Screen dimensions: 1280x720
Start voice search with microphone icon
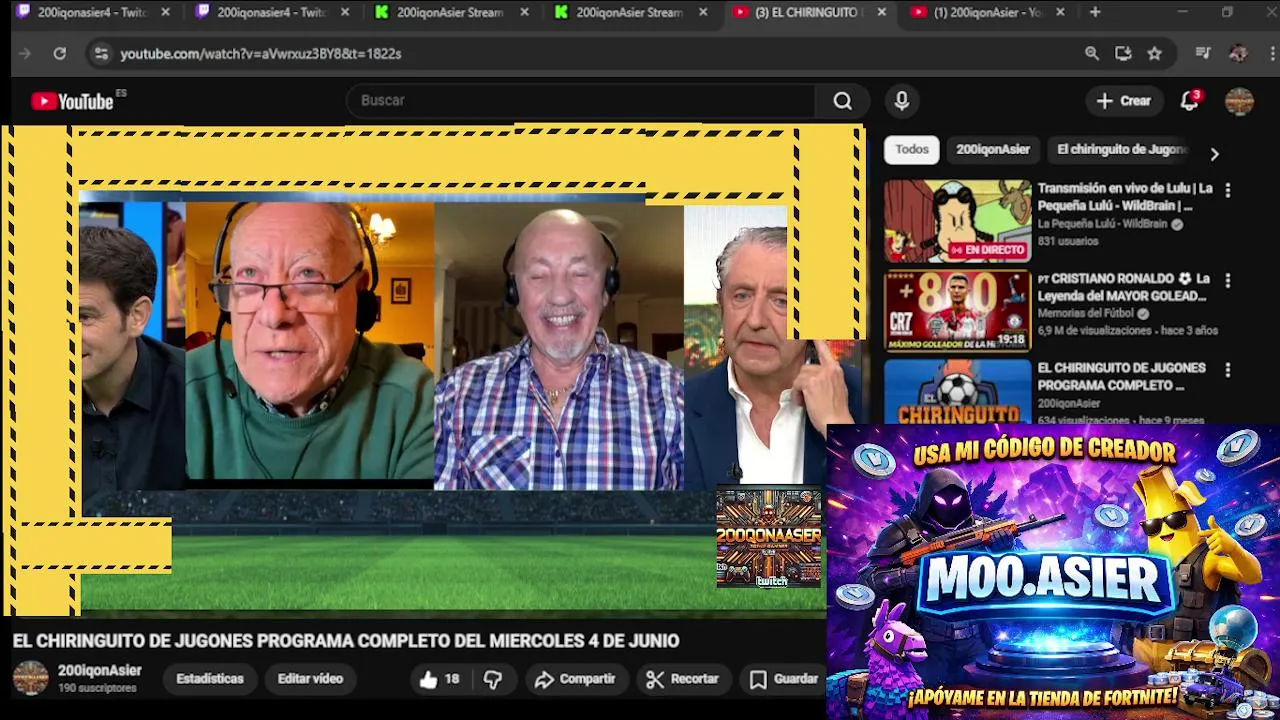click(901, 101)
